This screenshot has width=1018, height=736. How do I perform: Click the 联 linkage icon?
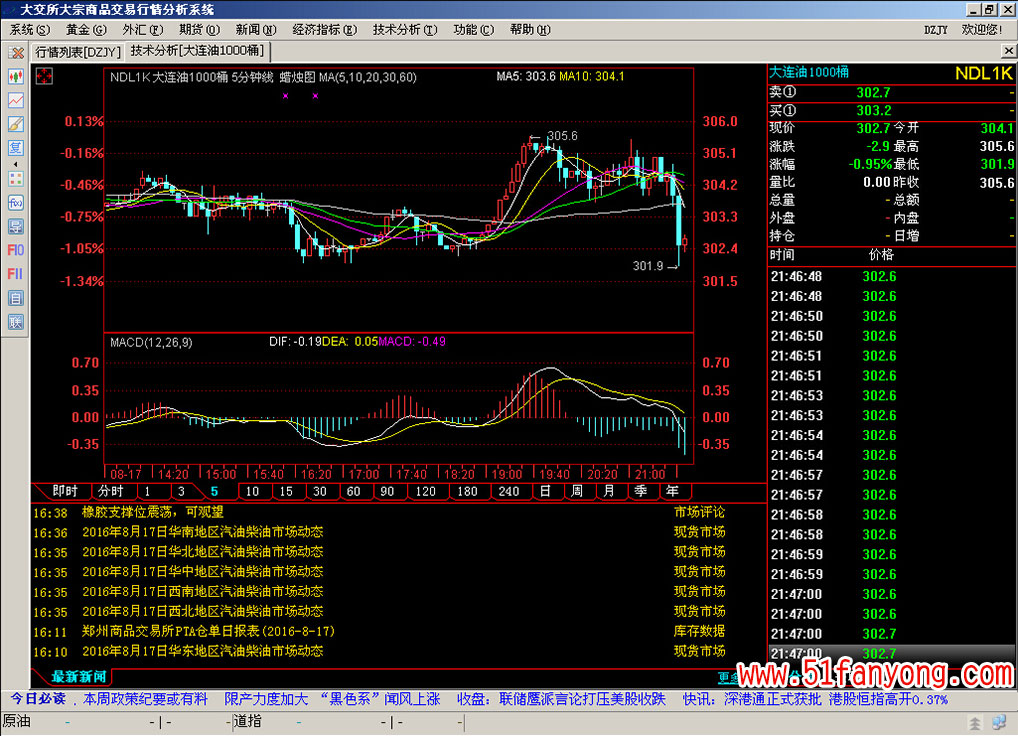[x=16, y=322]
